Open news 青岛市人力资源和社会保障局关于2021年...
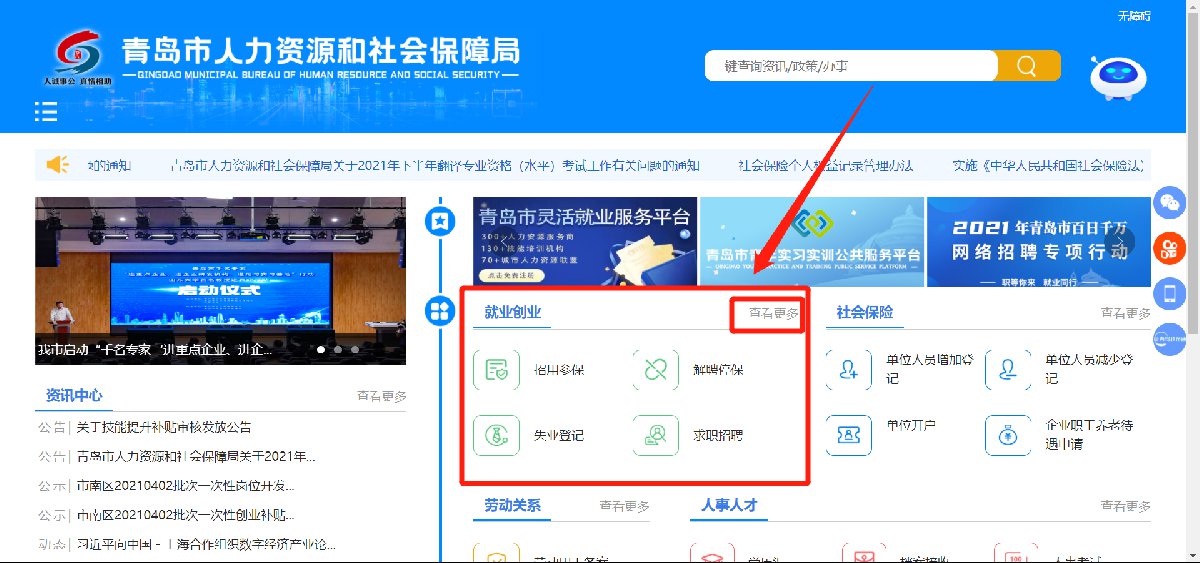The image size is (1200, 563). (x=196, y=457)
